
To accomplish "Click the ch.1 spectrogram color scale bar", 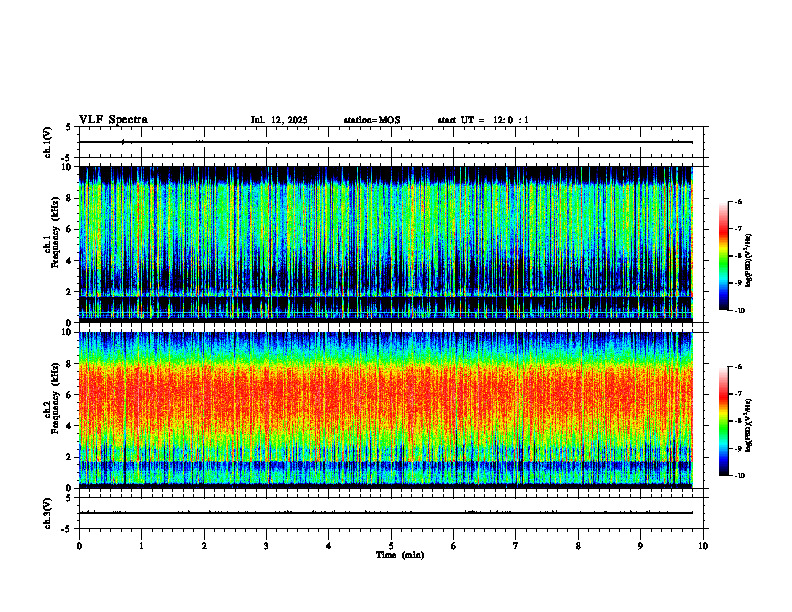I will tap(723, 256).
